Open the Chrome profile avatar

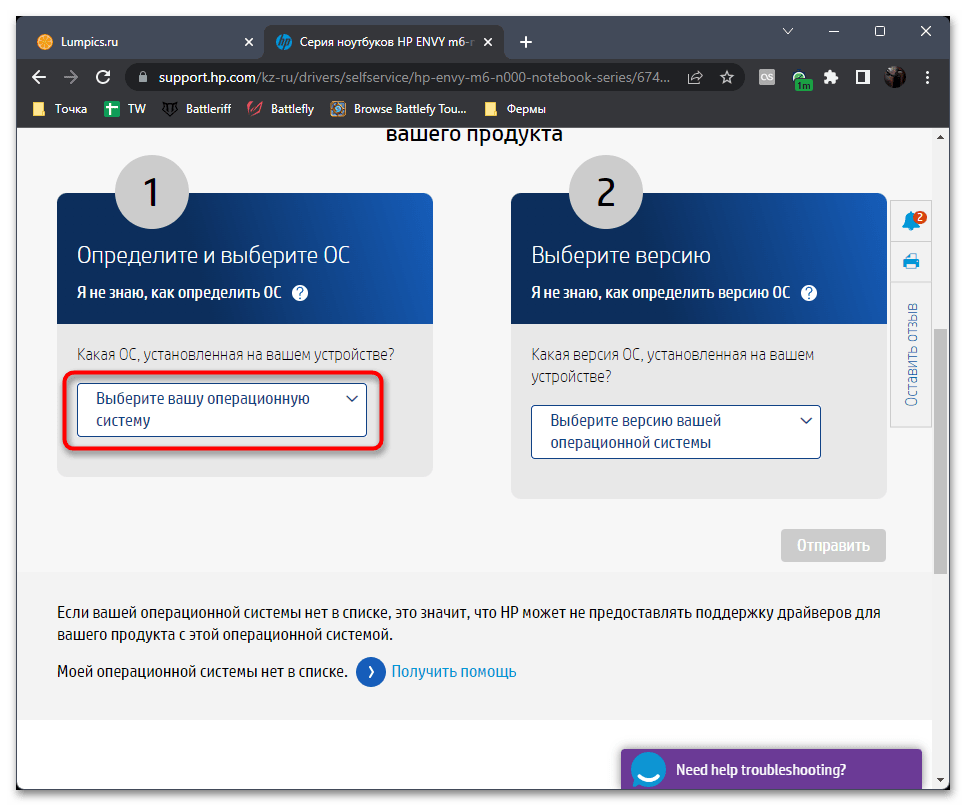tap(895, 78)
